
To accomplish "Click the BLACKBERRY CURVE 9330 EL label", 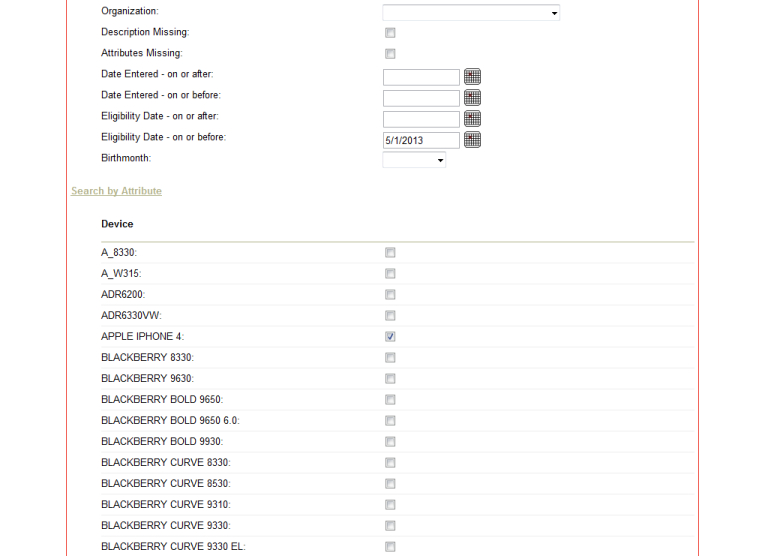I will coord(173,546).
